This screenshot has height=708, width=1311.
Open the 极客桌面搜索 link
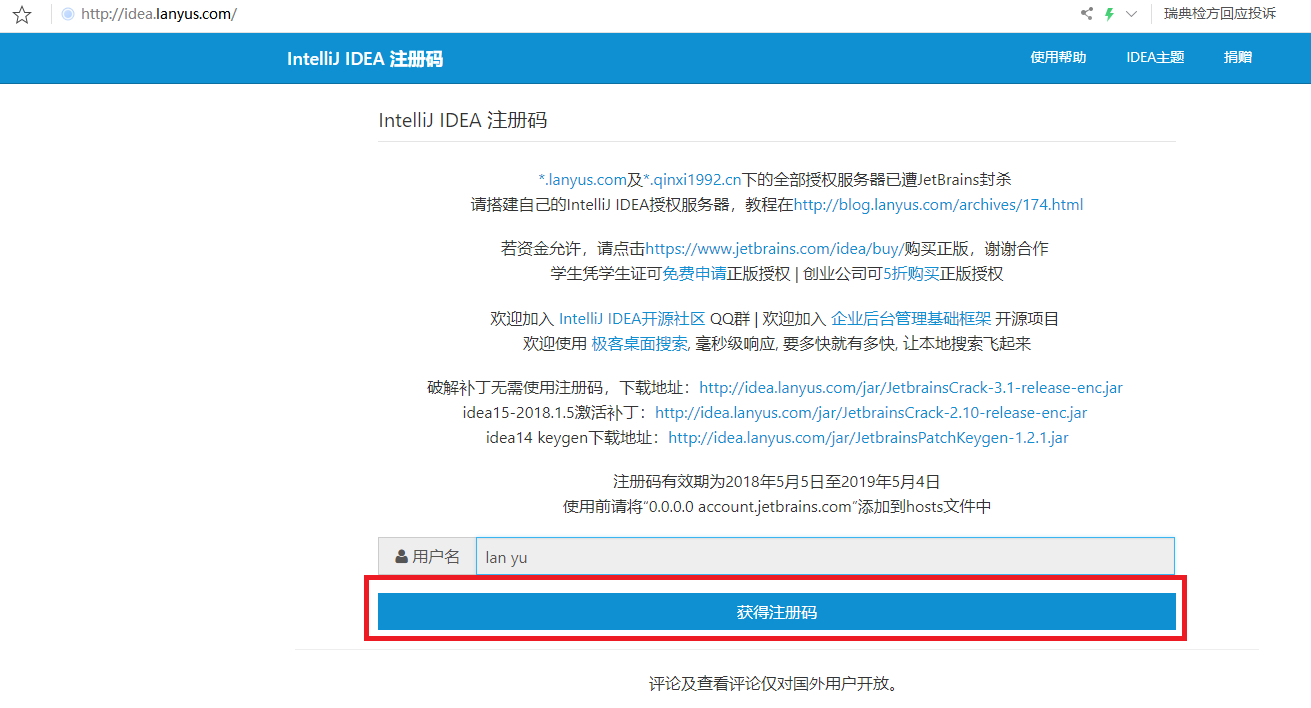tap(640, 344)
